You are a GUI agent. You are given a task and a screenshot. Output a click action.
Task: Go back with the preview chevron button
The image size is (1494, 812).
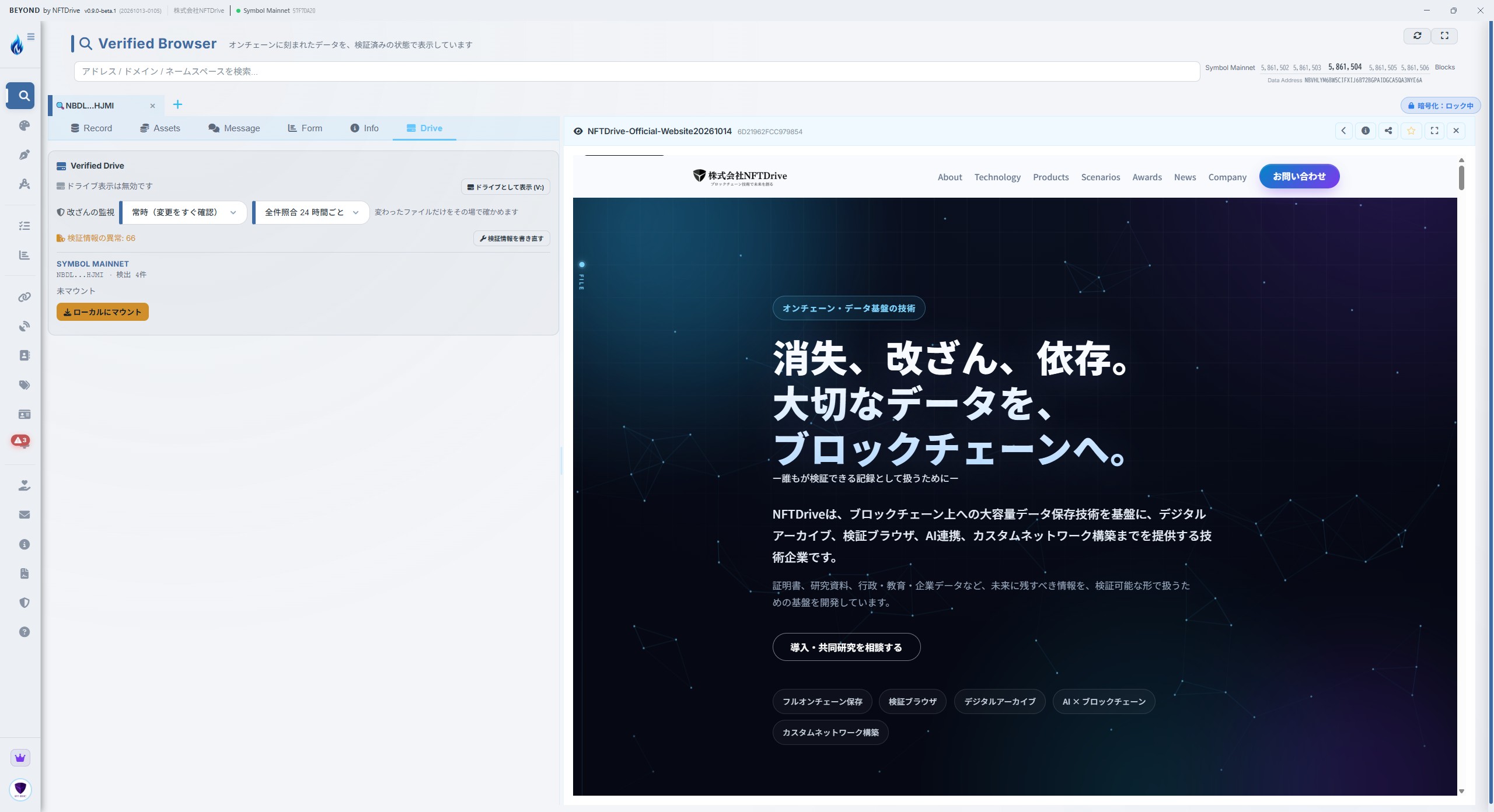click(1343, 131)
